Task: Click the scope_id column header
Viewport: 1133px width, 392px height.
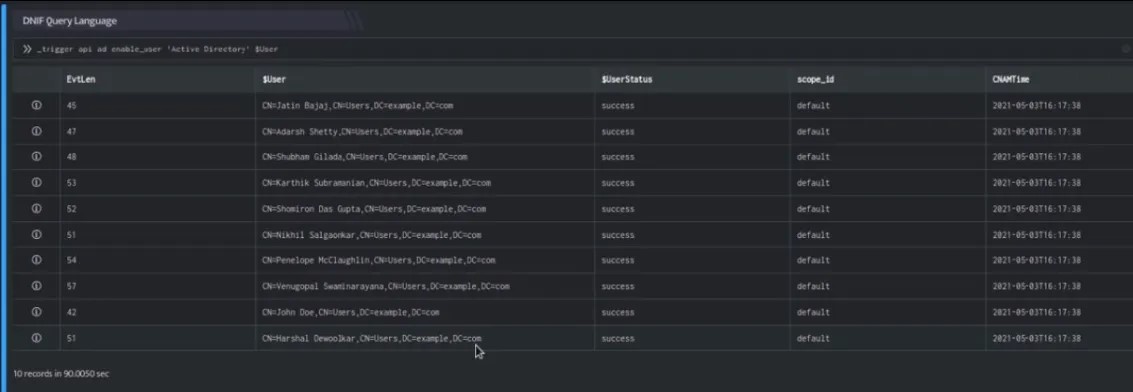Action: pyautogui.click(x=815, y=79)
